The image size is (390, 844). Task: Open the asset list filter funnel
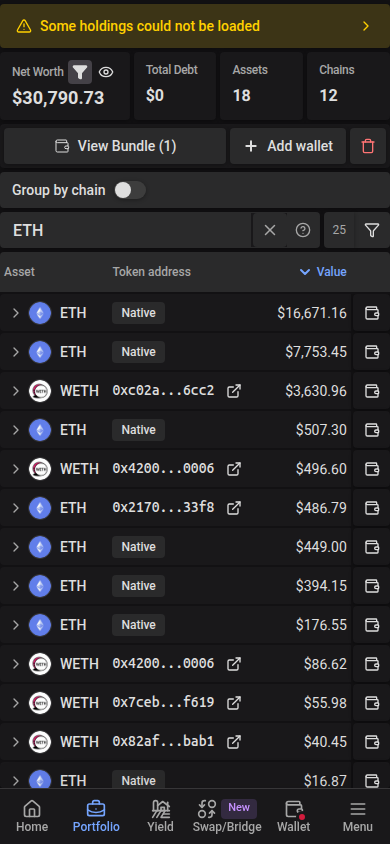372,230
